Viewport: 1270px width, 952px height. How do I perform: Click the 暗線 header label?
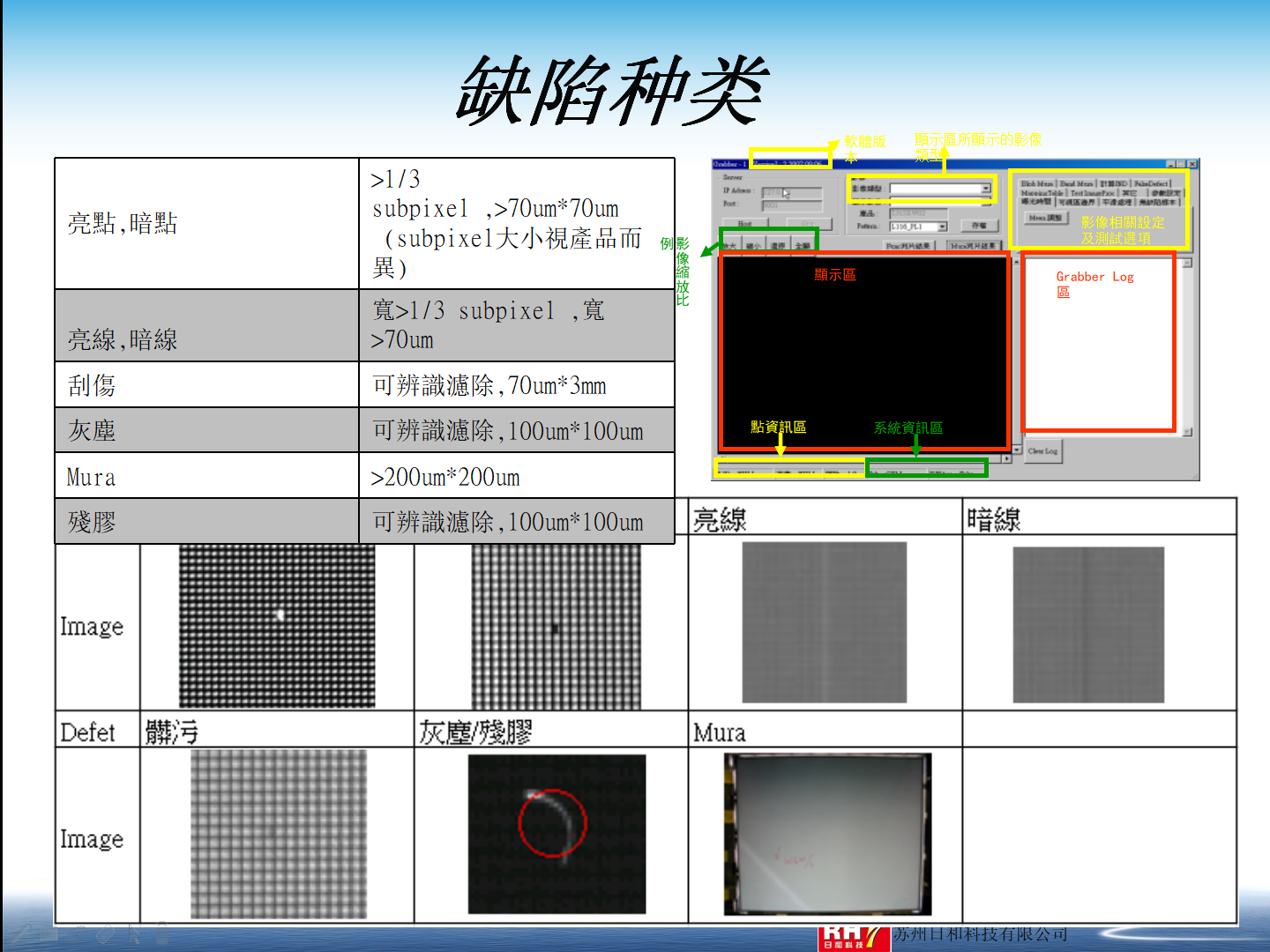(993, 519)
